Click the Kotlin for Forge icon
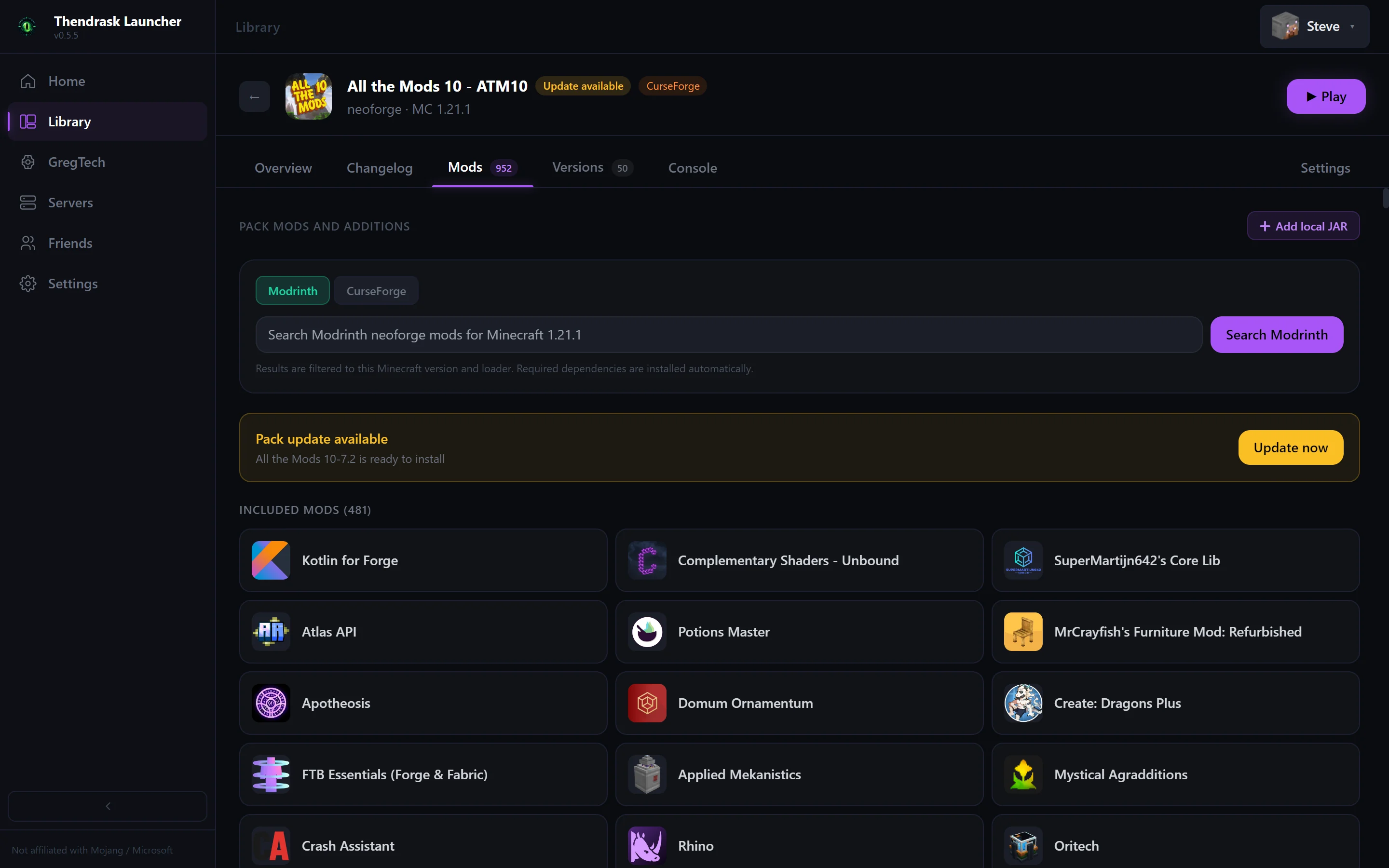The image size is (1389, 868). [x=271, y=560]
